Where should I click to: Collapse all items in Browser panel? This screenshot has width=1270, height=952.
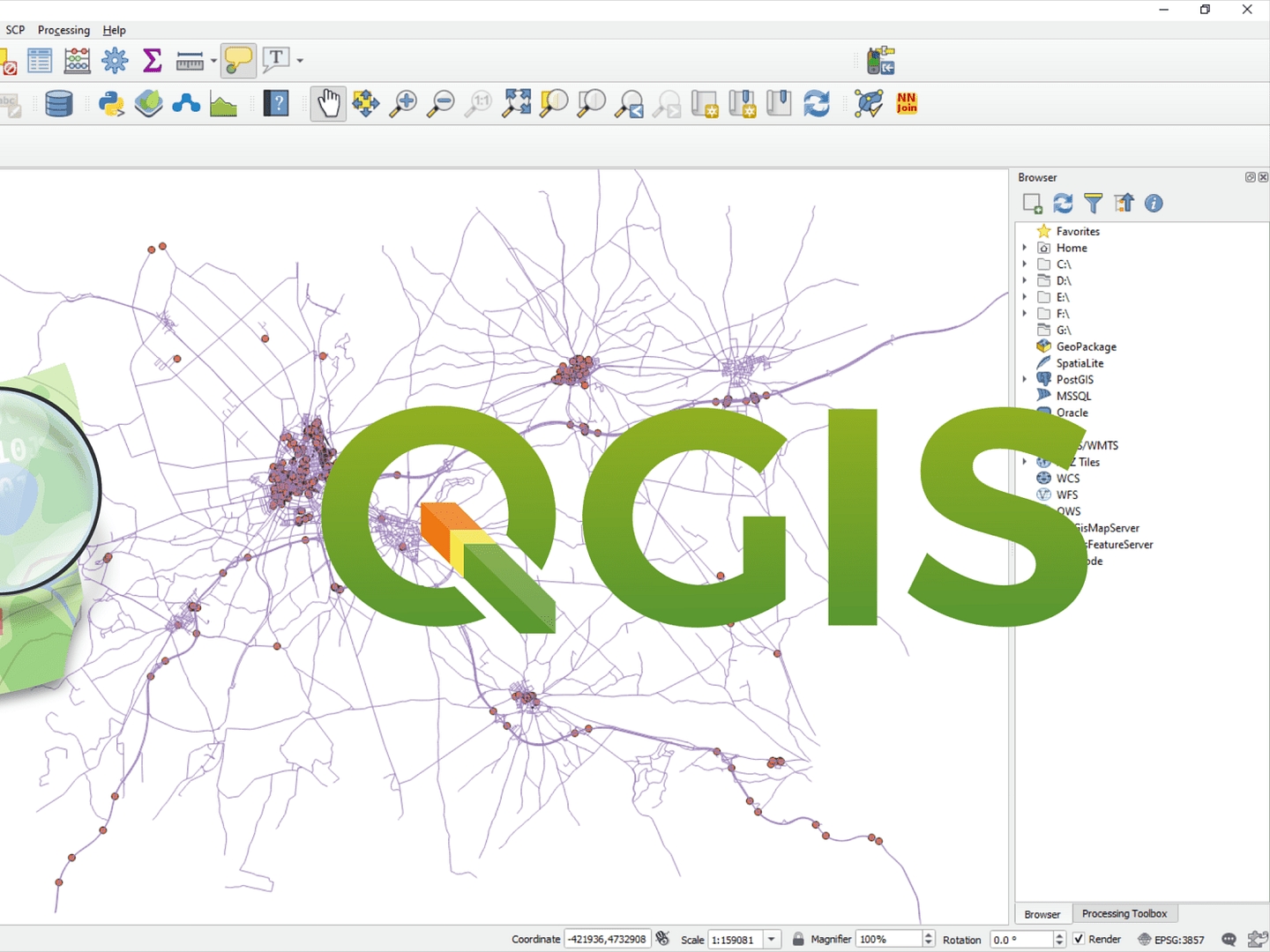click(x=1124, y=204)
